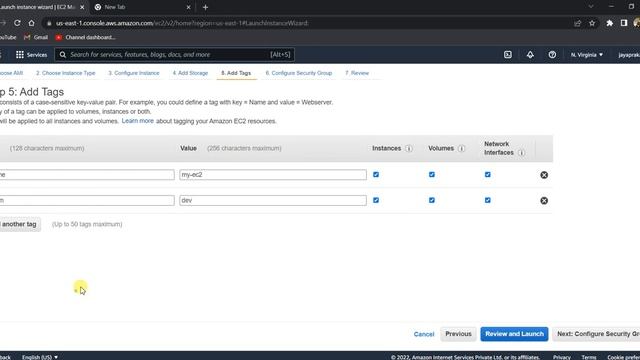The image size is (640, 360).
Task: Remove the dev tag row
Action: click(x=544, y=200)
